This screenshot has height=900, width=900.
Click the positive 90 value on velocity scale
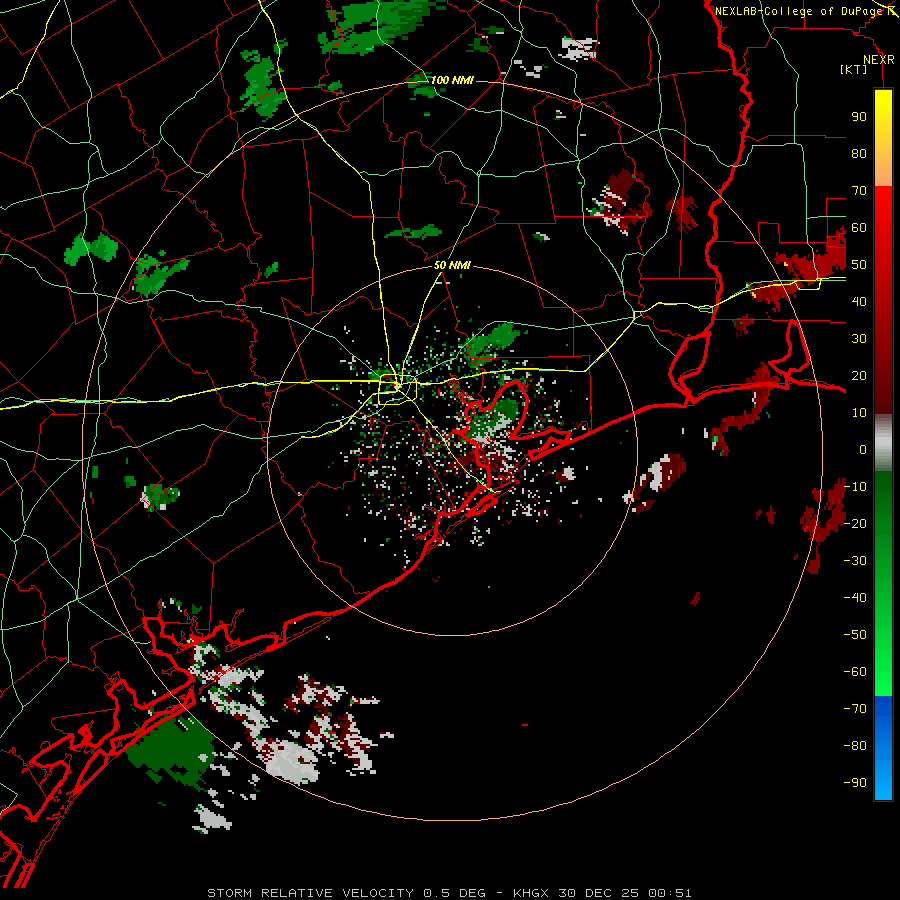click(x=859, y=117)
